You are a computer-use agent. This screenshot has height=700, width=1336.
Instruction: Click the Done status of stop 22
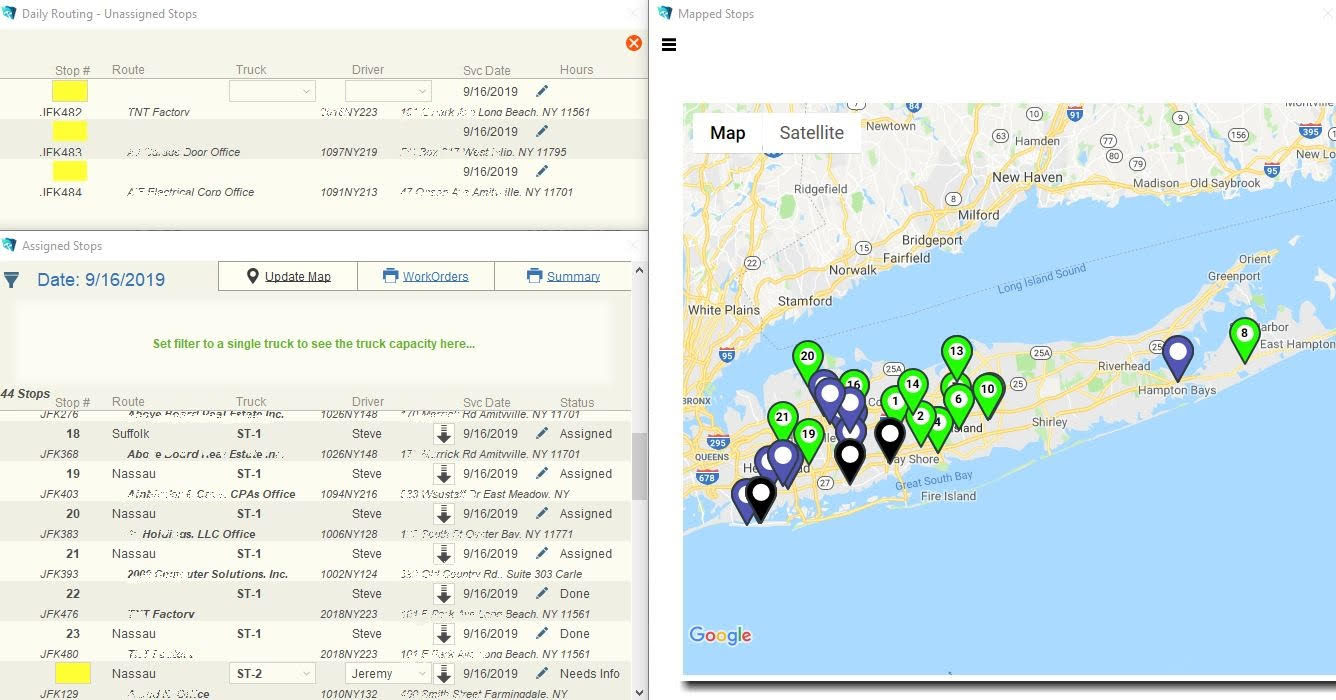point(575,594)
